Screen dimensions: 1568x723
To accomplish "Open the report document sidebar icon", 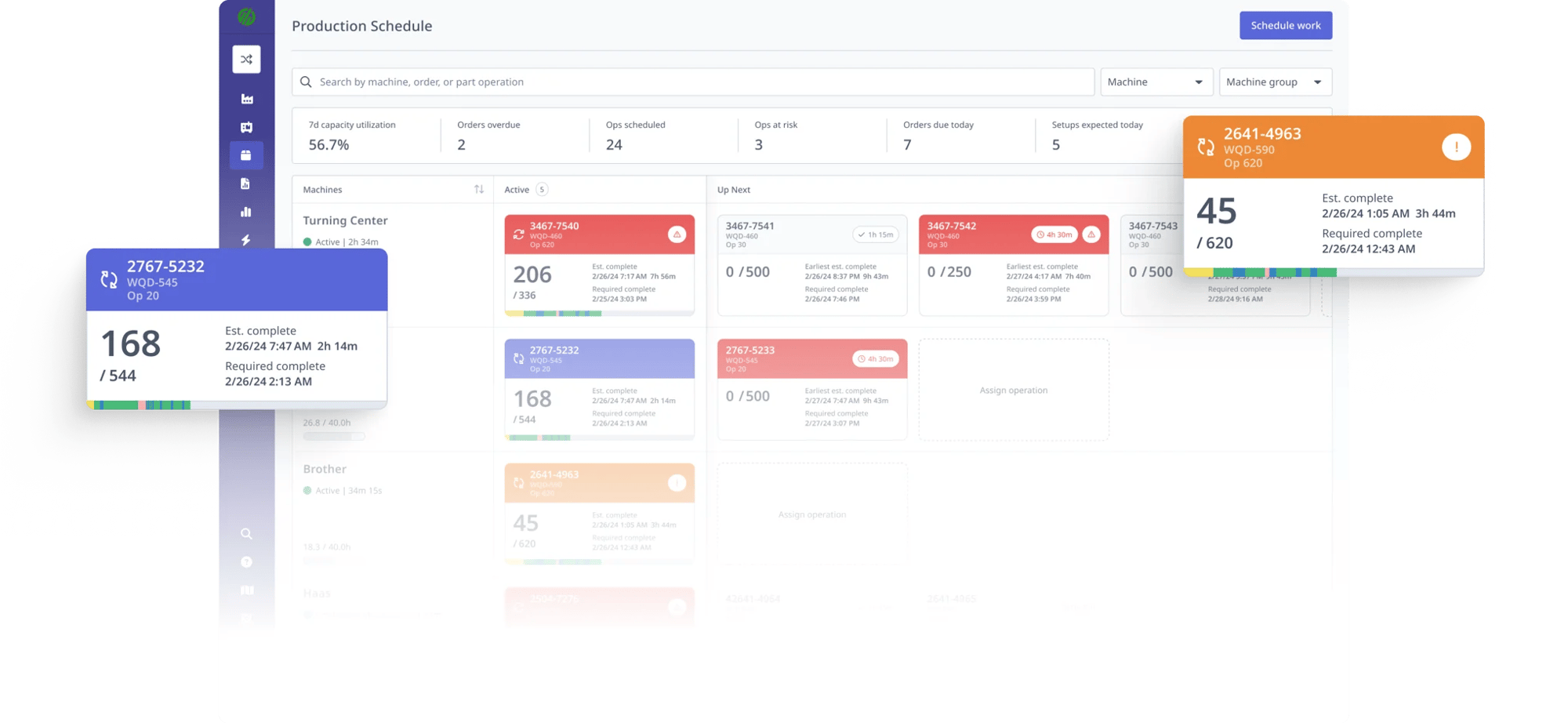I will click(245, 183).
